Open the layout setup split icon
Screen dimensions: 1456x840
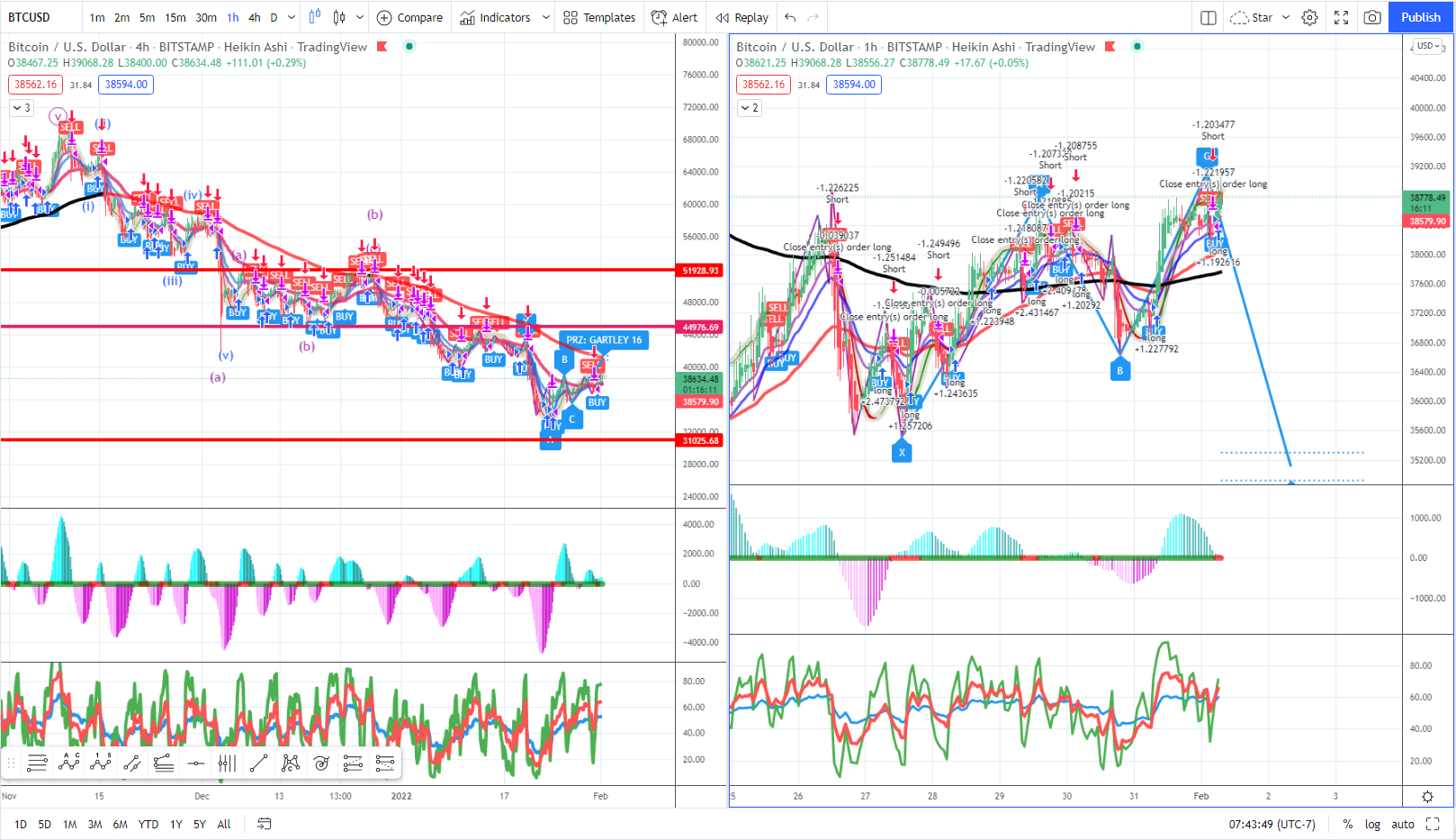pyautogui.click(x=1209, y=17)
